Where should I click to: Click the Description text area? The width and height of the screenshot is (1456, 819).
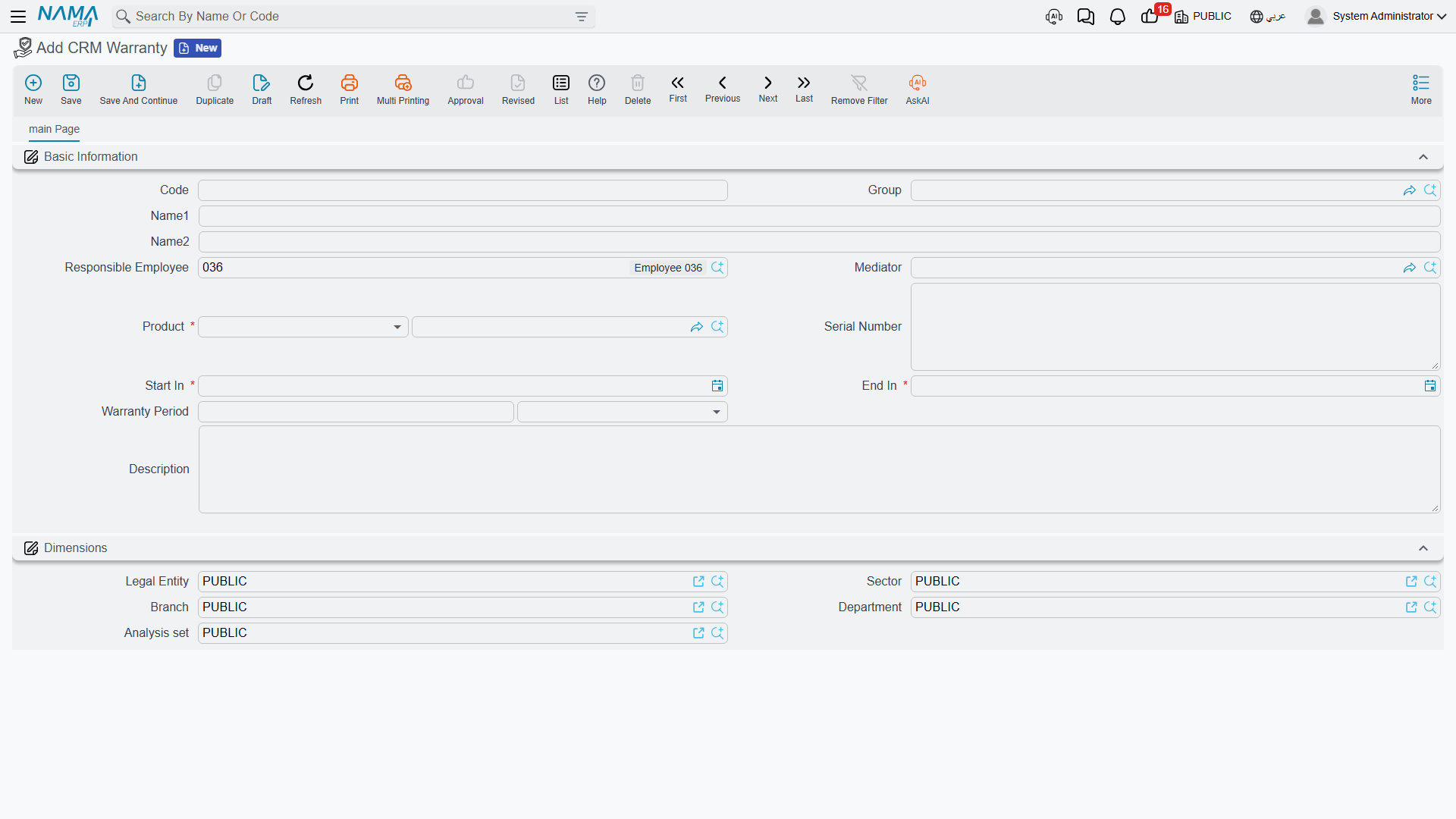[819, 469]
